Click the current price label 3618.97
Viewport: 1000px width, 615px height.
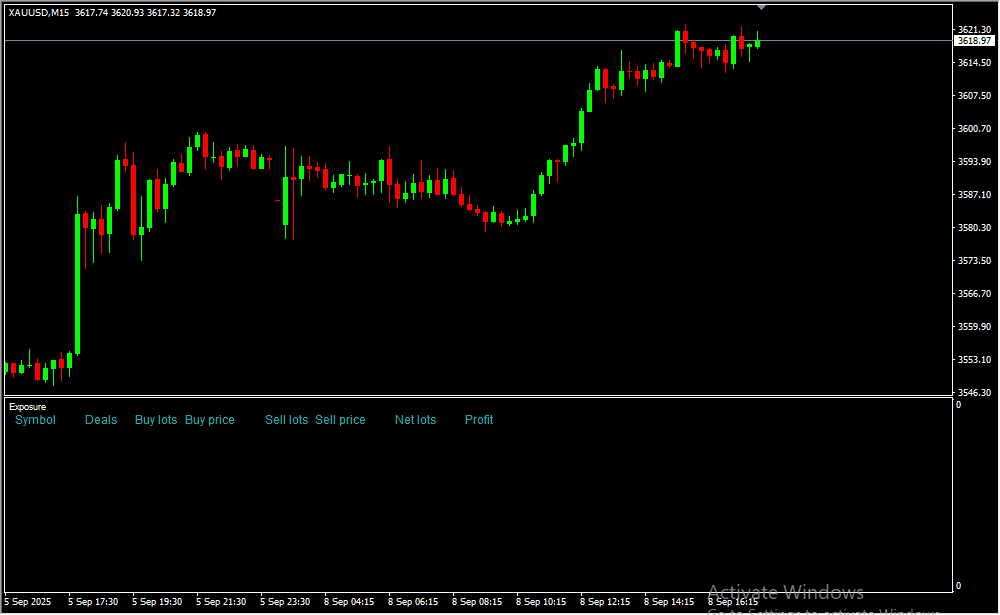pyautogui.click(x=973, y=41)
